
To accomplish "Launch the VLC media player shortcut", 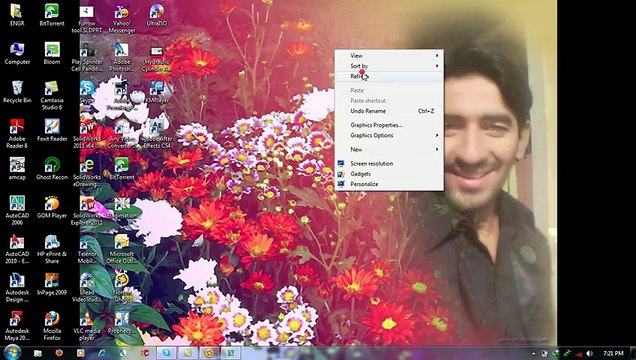I will [87, 326].
